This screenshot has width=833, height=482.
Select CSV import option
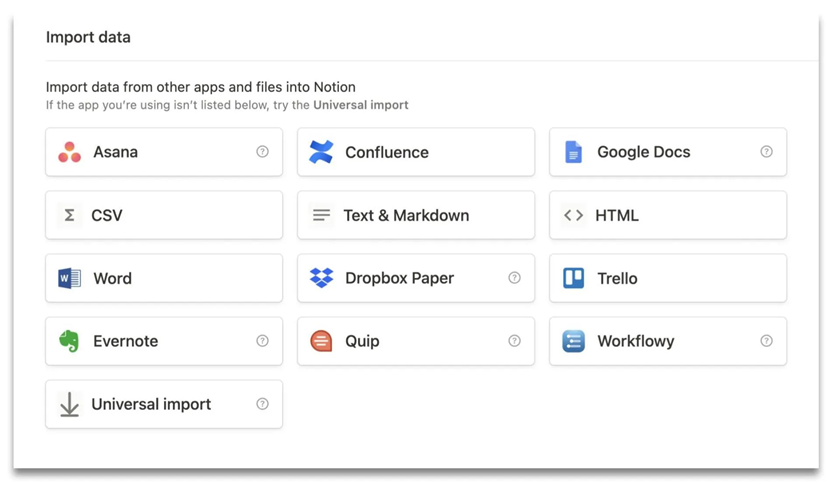[x=164, y=215]
